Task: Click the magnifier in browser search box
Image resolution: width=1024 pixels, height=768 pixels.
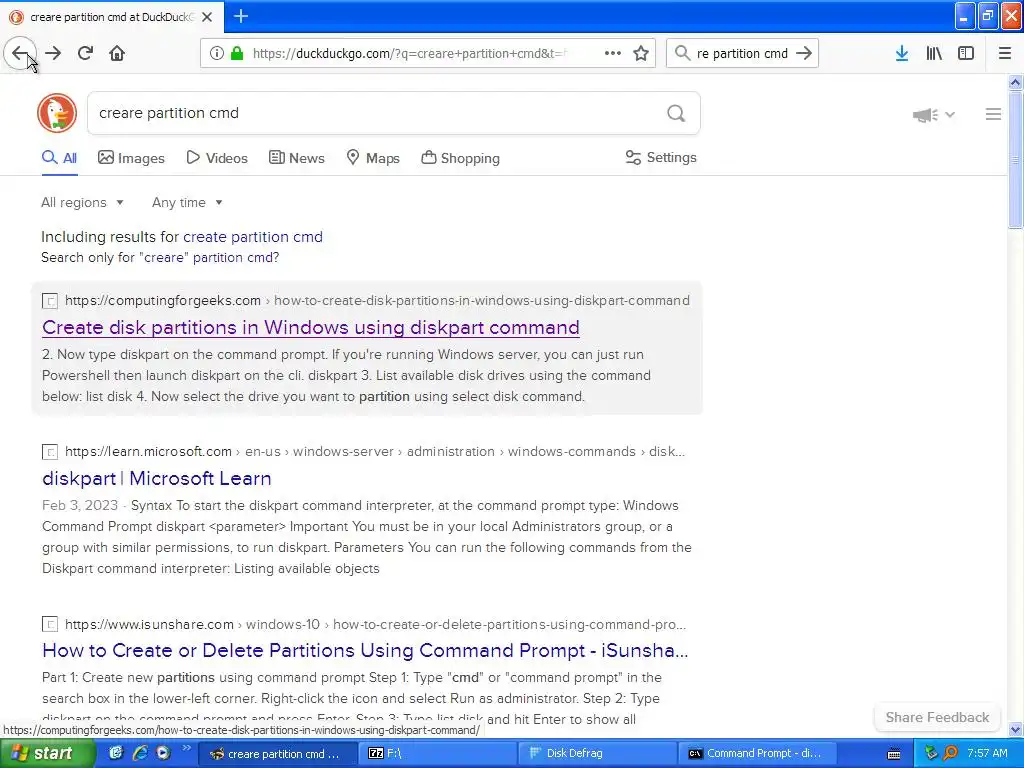Action: [x=682, y=53]
